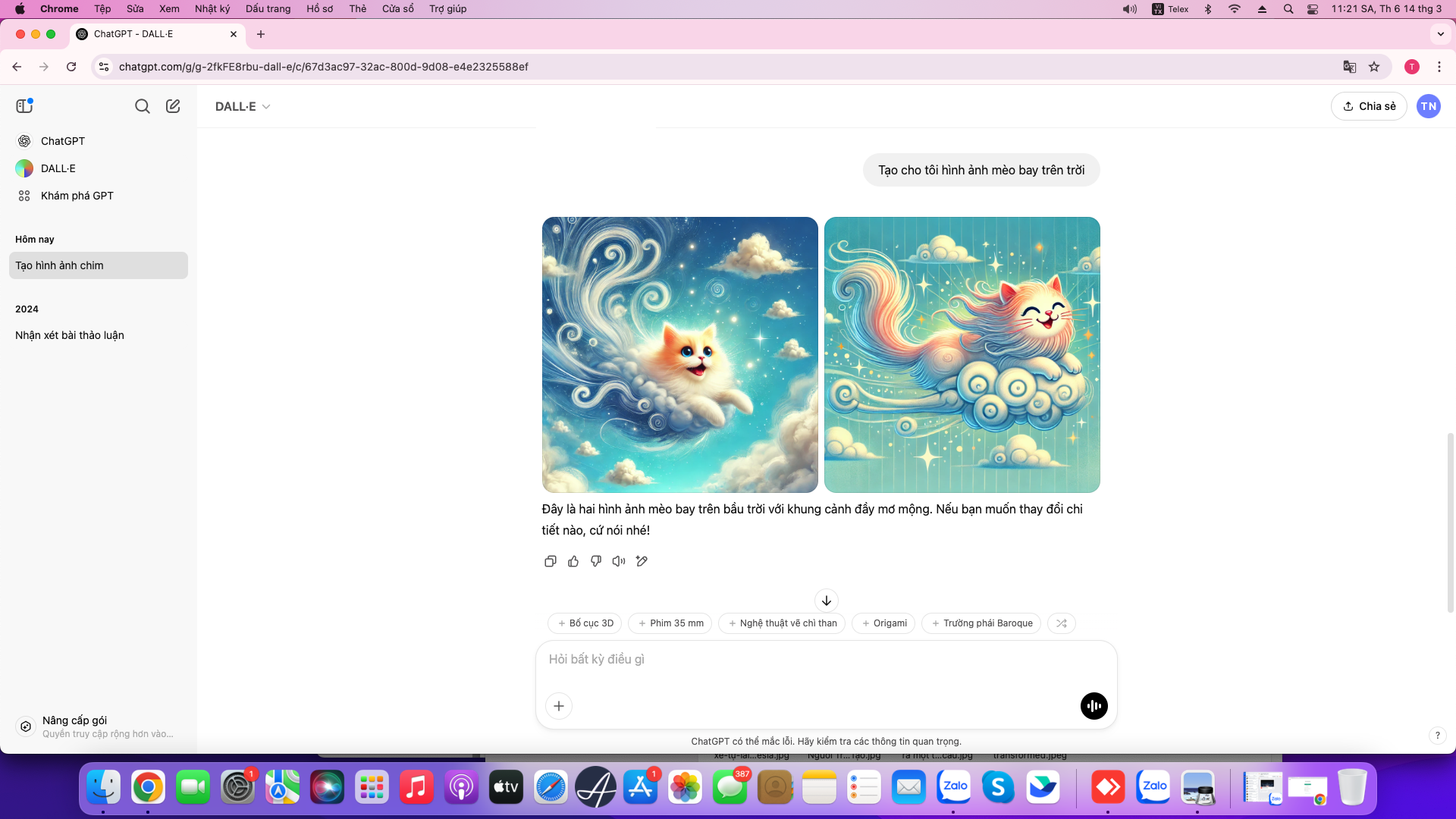Open DALL·E GPT in the sidebar
The image size is (1456, 819).
coord(99,168)
